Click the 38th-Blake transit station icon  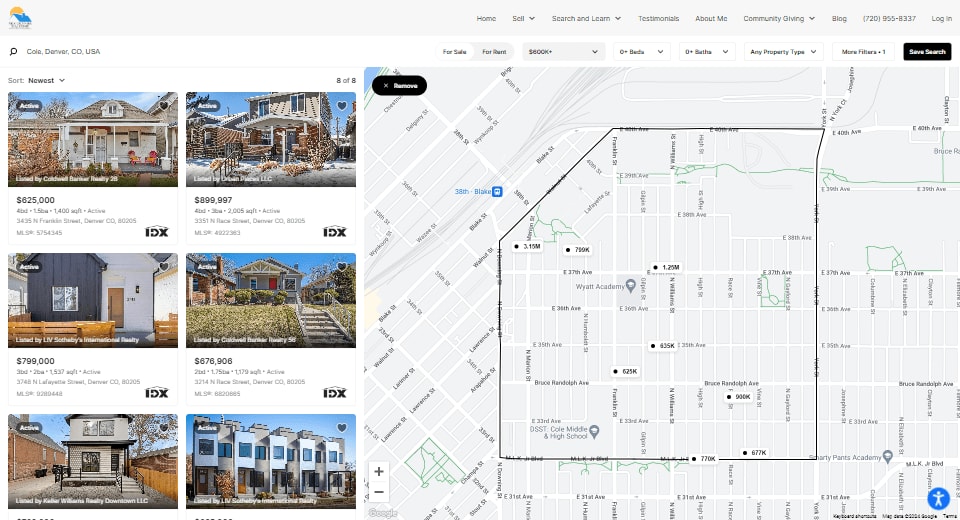coord(498,192)
